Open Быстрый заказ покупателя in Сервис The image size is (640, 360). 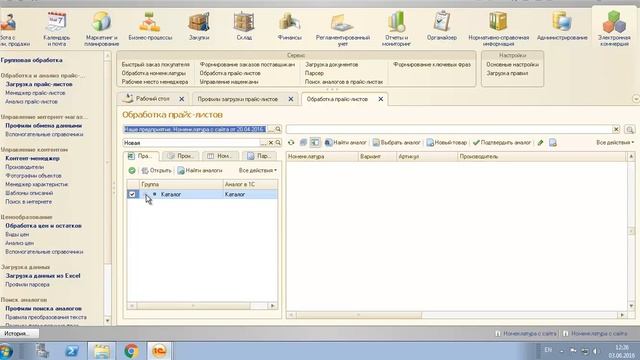coord(156,64)
